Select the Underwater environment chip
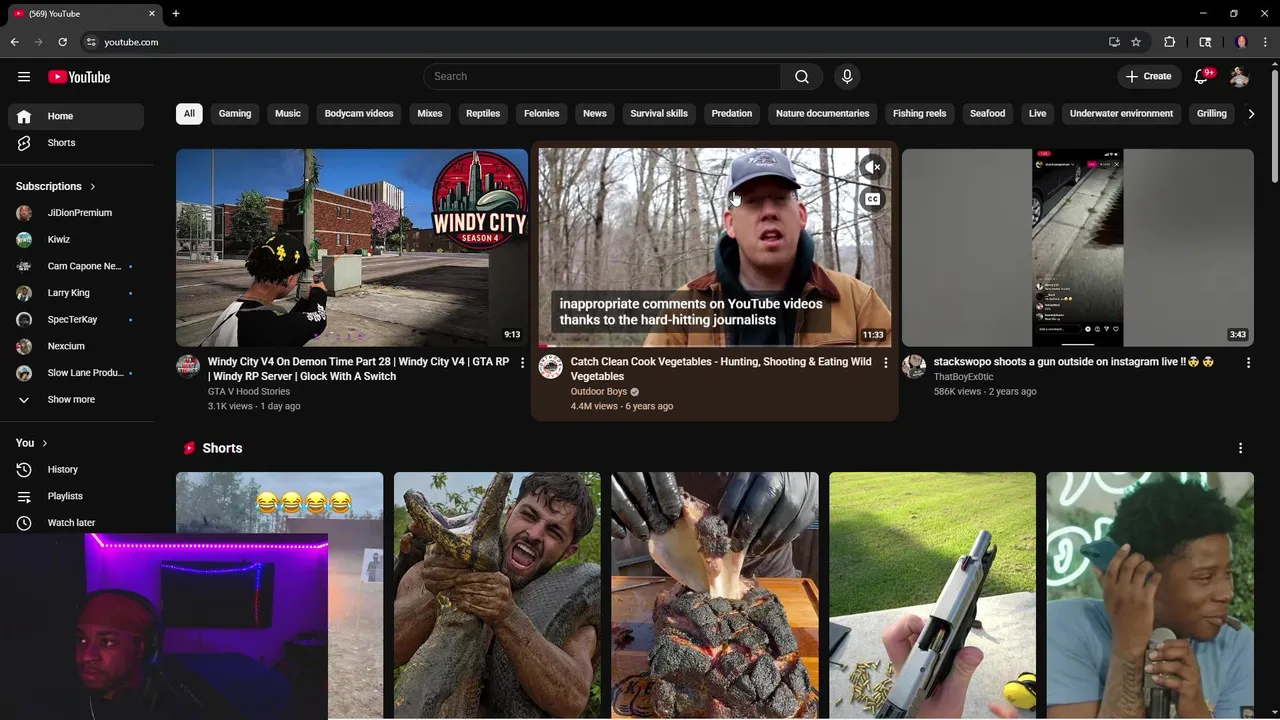Image resolution: width=1280 pixels, height=720 pixels. (1121, 114)
